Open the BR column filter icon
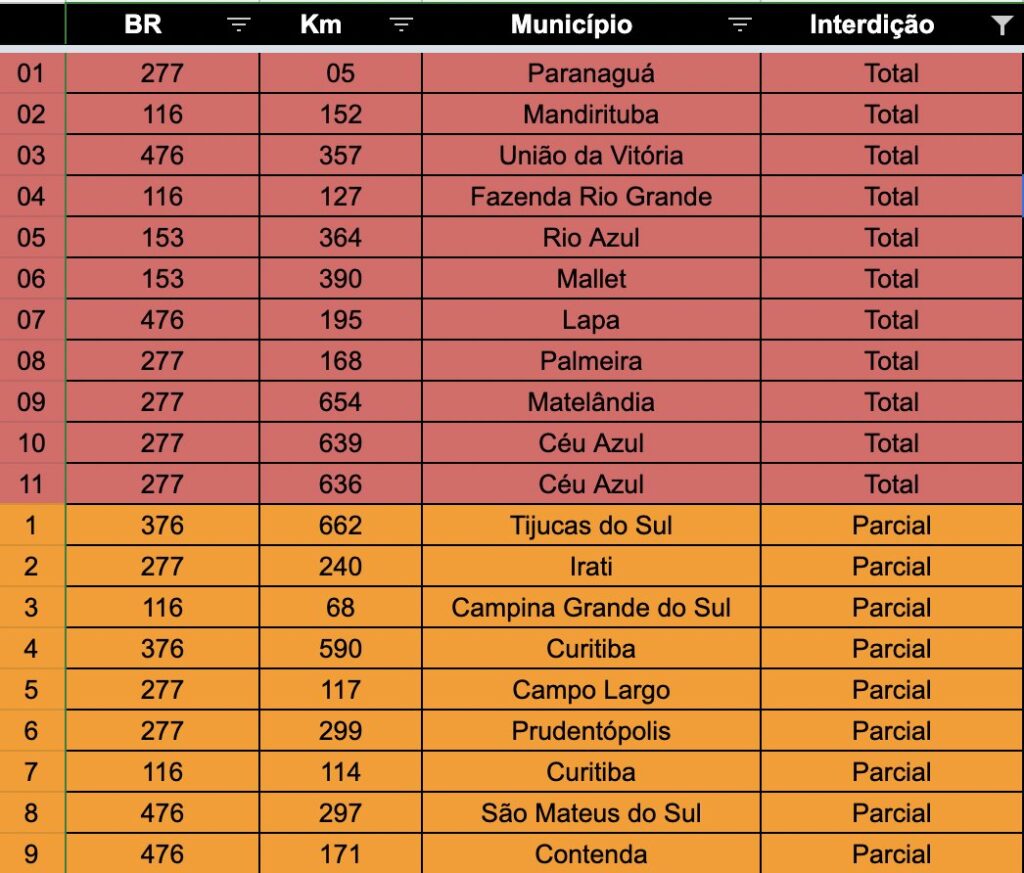This screenshot has width=1024, height=873. click(x=238, y=25)
